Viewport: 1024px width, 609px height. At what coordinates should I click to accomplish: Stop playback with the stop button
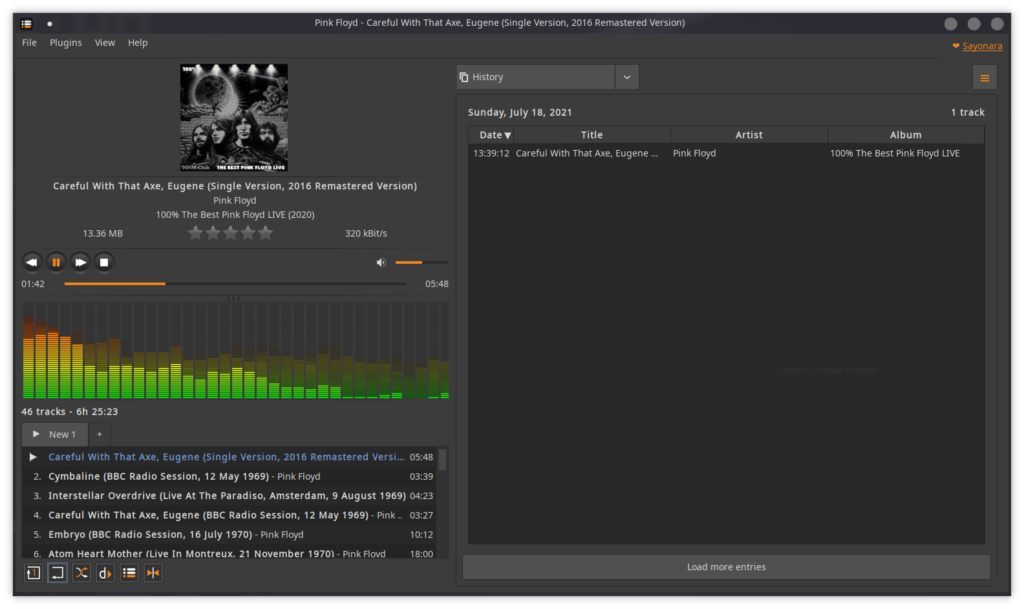click(x=104, y=262)
